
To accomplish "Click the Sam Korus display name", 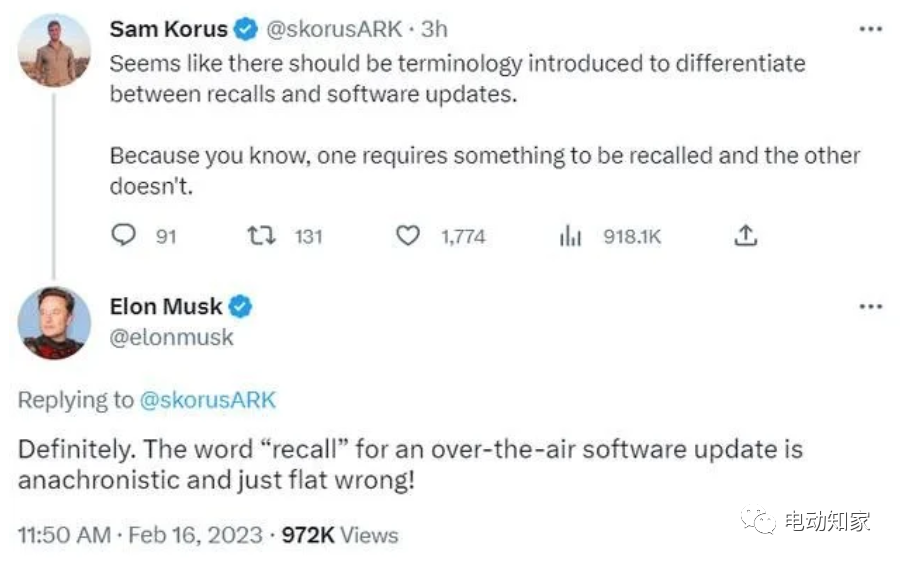I will coord(168,29).
